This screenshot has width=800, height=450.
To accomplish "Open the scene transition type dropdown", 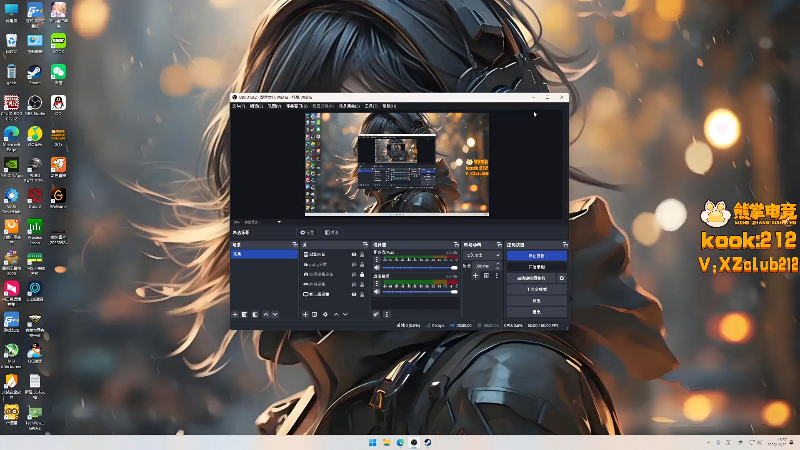I will click(x=482, y=255).
